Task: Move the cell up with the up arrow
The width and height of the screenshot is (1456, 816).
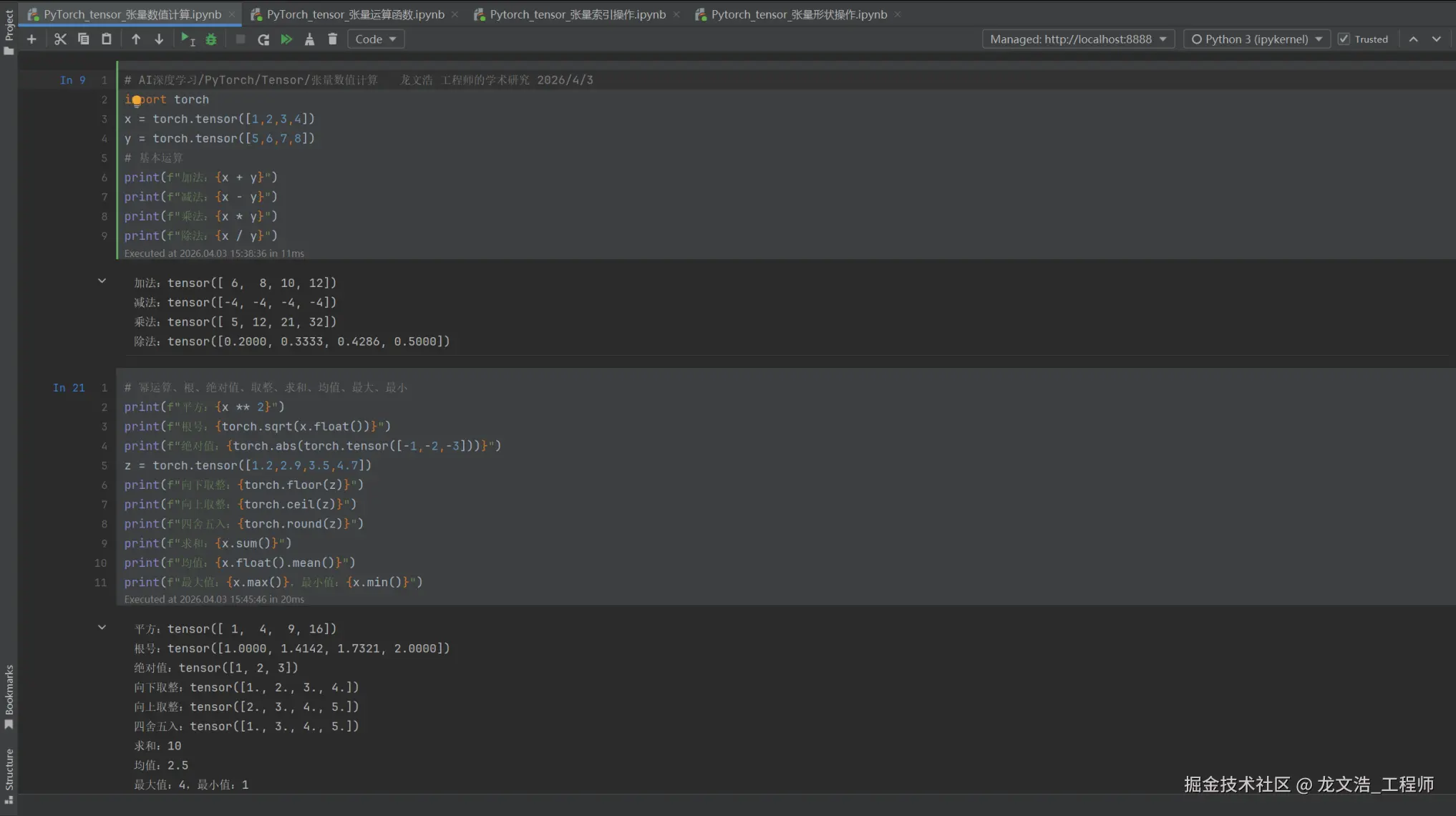Action: pos(136,39)
